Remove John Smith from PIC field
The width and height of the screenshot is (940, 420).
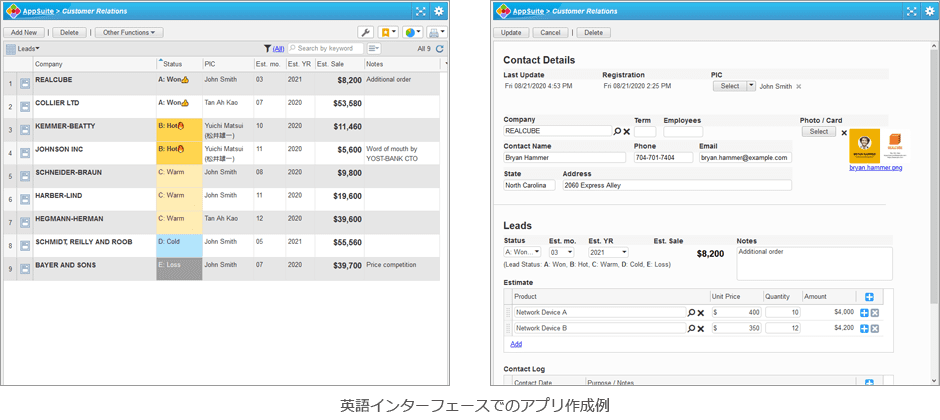tap(798, 87)
